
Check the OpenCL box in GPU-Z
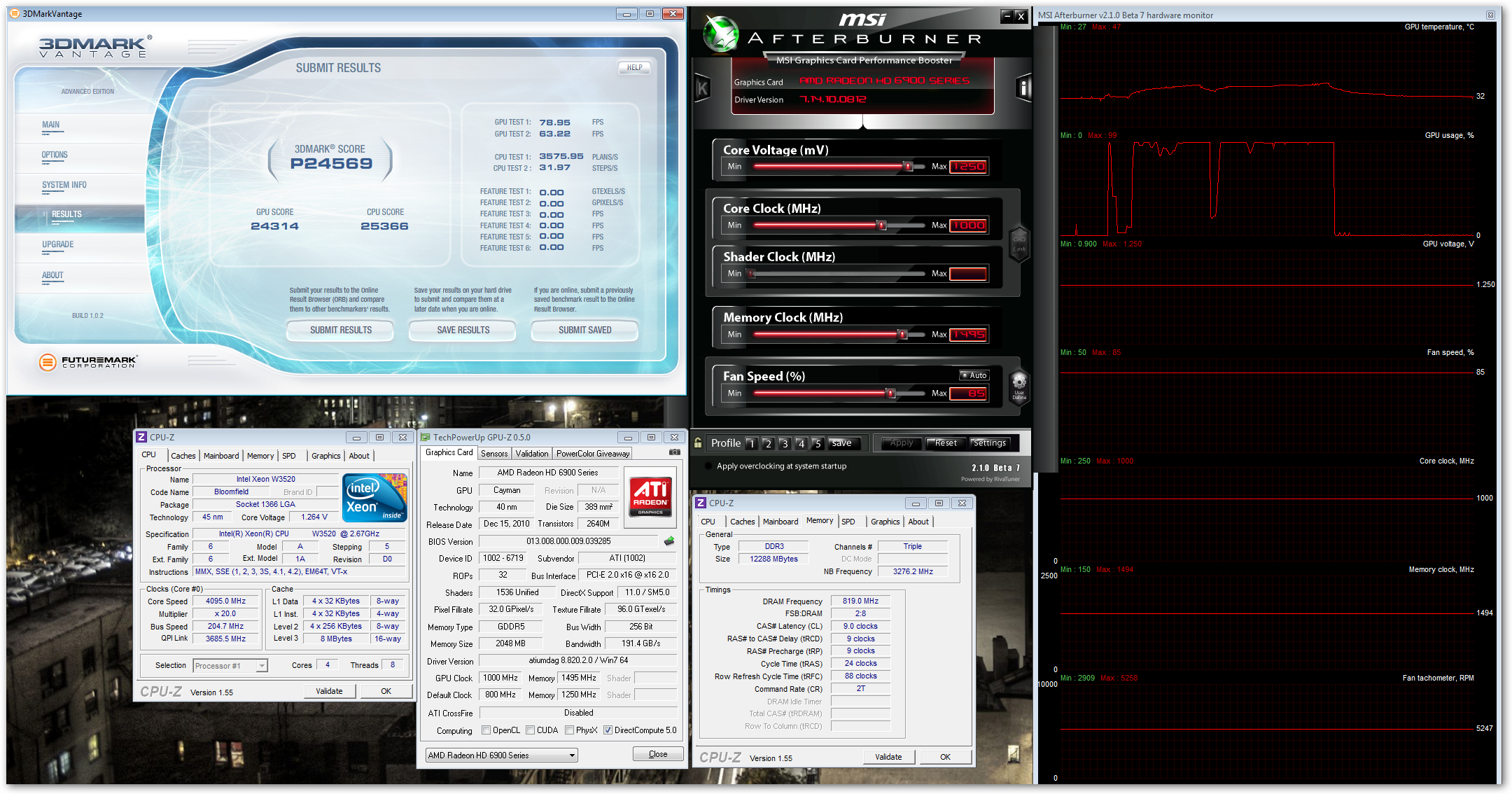click(486, 730)
